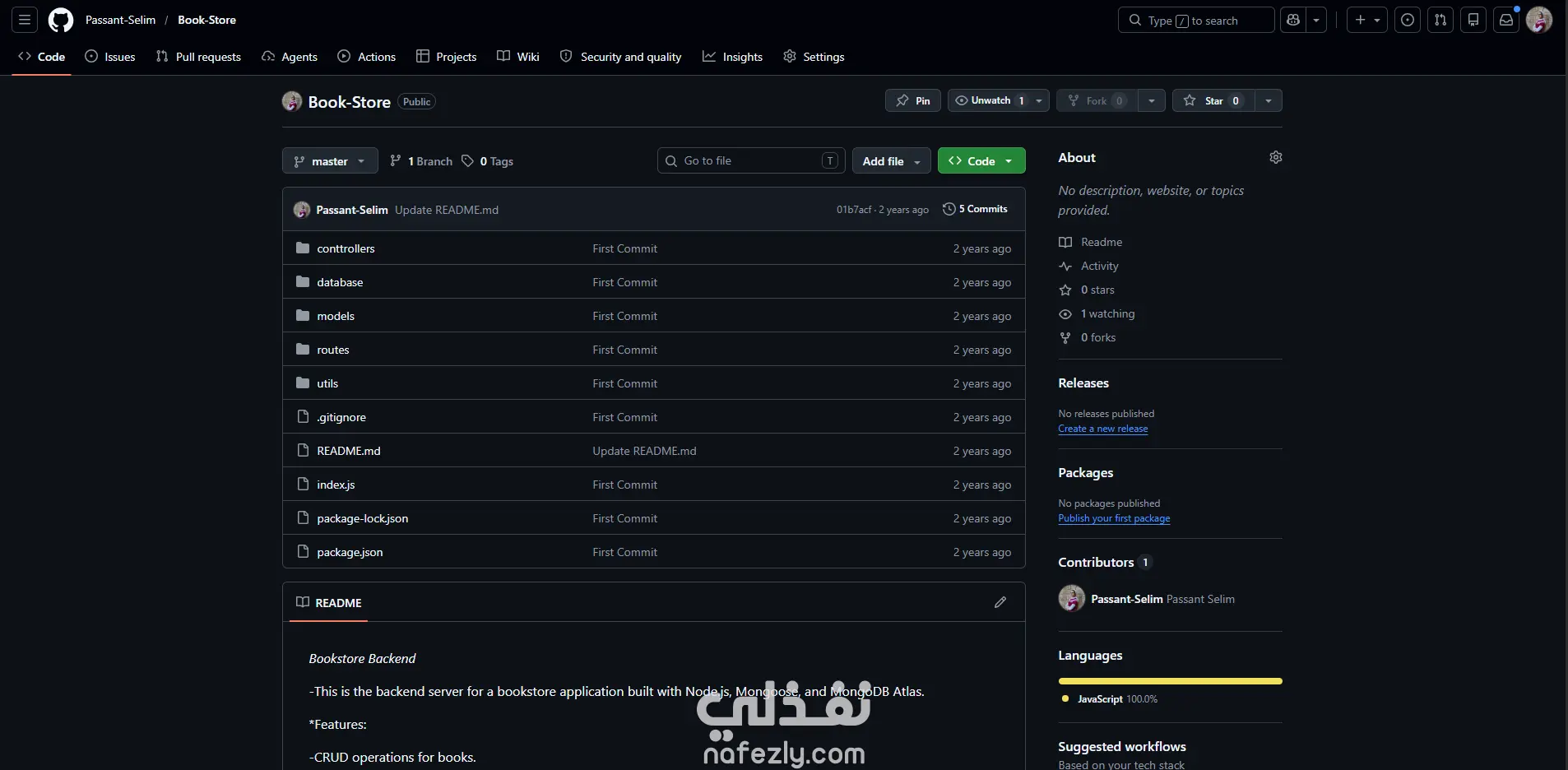Open the master branch selector

330,161
